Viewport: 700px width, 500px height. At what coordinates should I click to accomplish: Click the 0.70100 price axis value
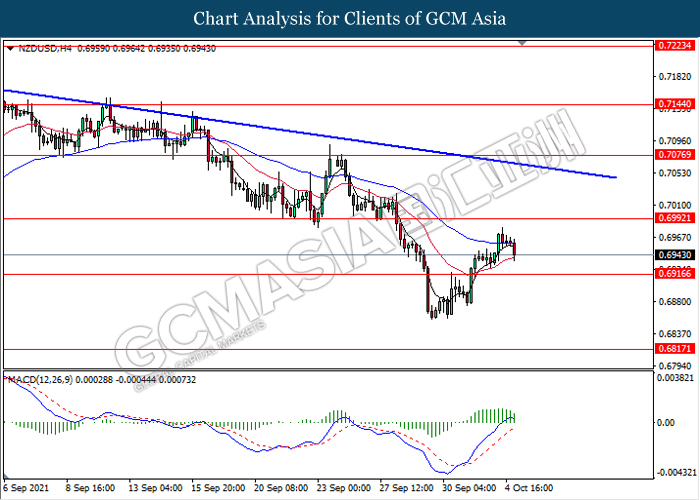point(675,205)
